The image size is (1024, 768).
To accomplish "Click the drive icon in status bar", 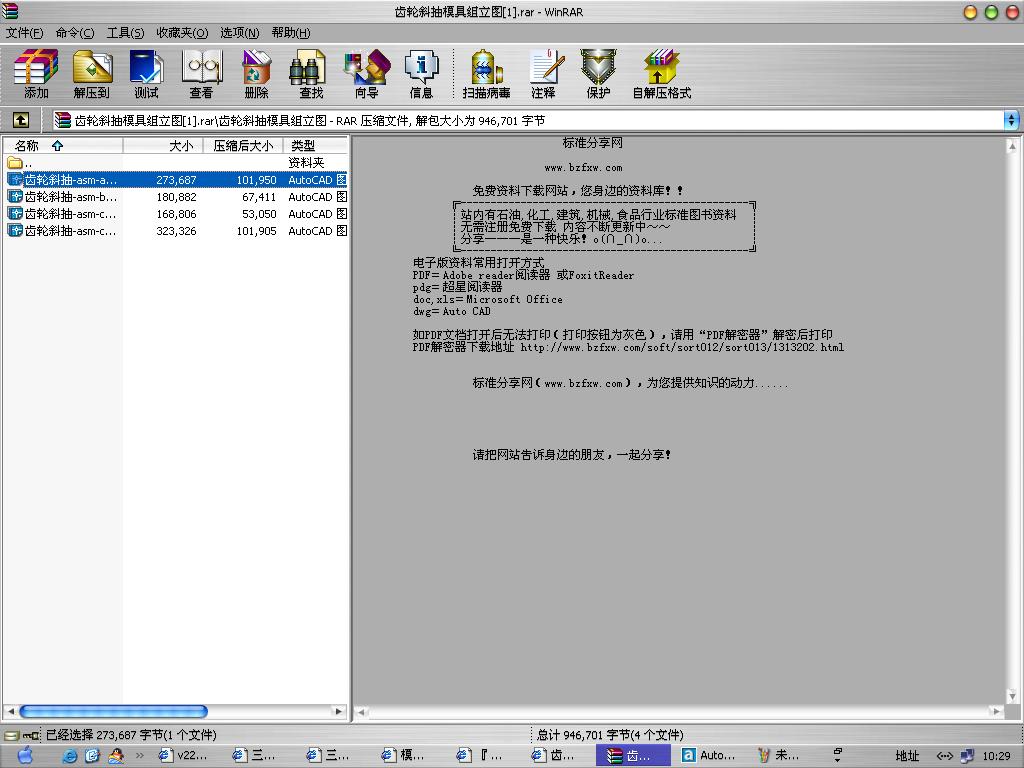I will click(11, 735).
